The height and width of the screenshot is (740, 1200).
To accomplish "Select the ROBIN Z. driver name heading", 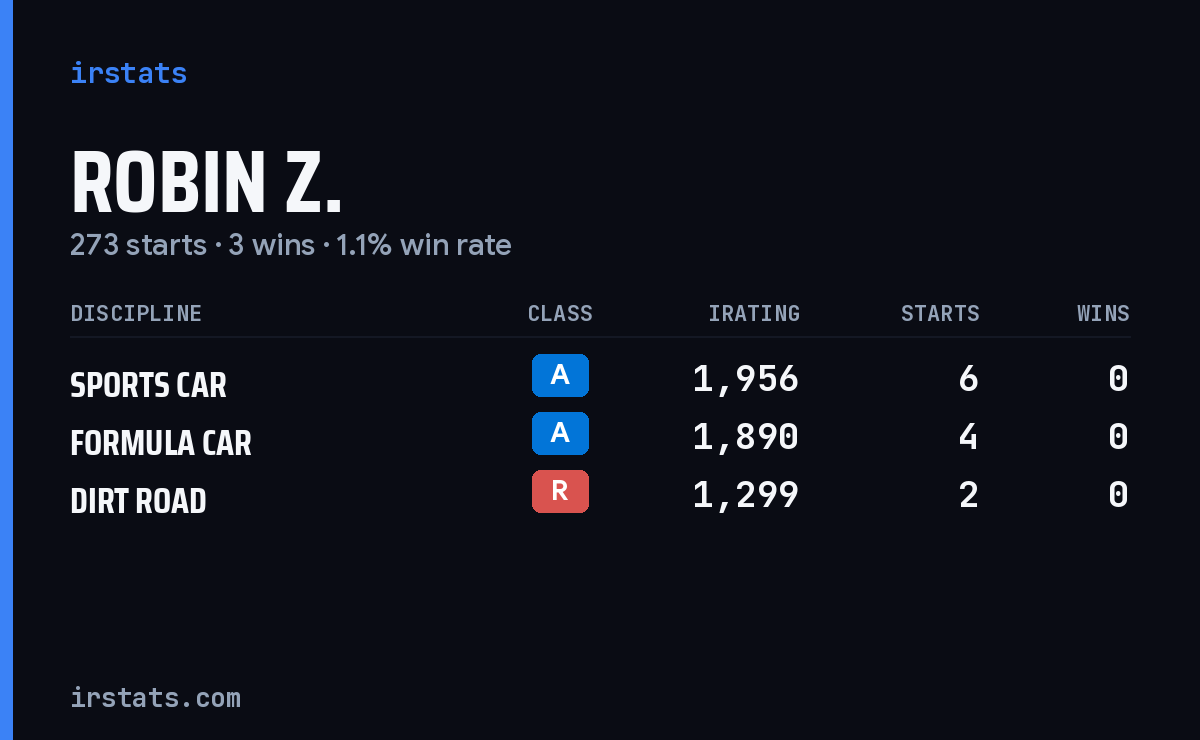I will point(206,183).
